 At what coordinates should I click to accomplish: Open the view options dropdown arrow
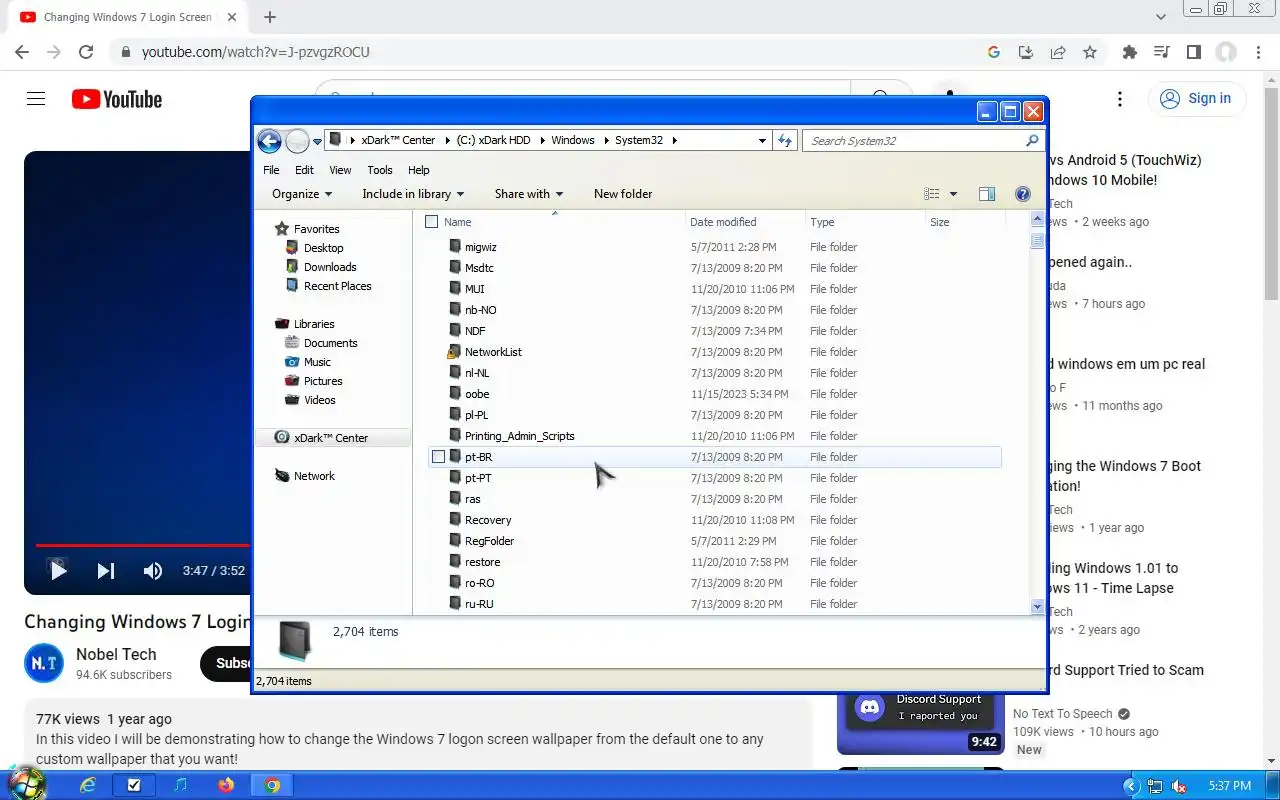pos(953,194)
